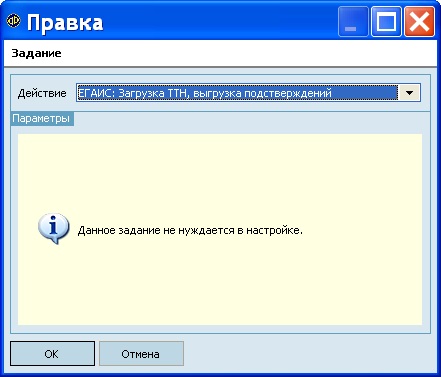Click the Действие label
The image size is (441, 377).
(x=42, y=93)
